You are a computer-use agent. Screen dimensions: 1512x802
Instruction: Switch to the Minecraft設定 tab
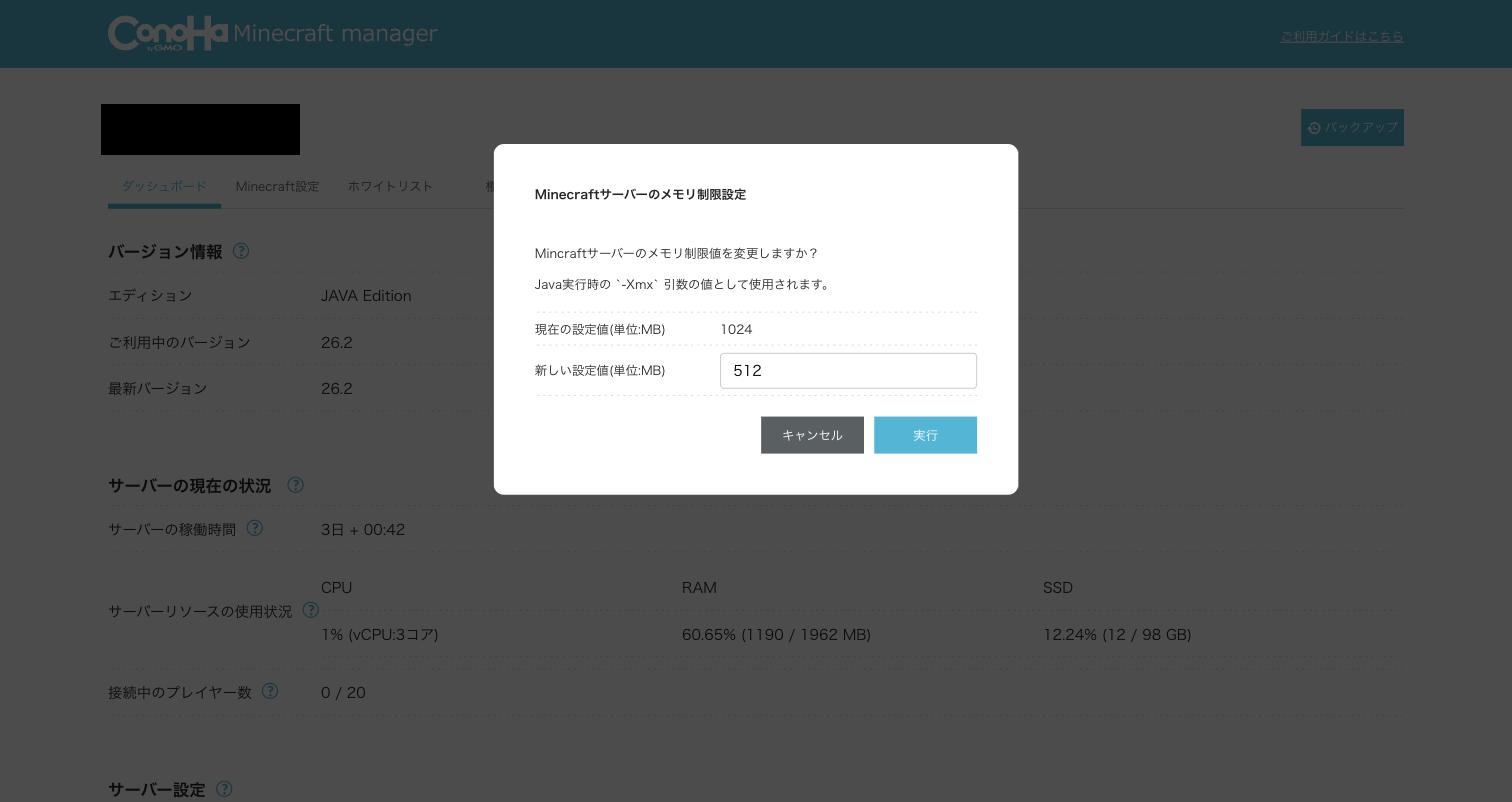(277, 186)
